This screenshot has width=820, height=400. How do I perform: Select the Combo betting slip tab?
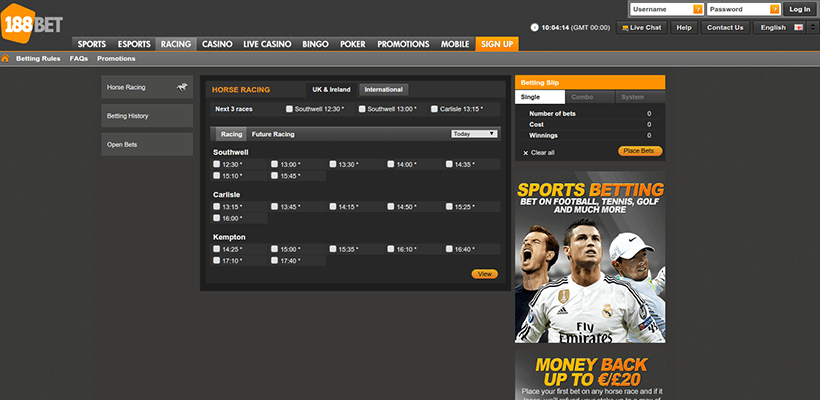(x=590, y=97)
